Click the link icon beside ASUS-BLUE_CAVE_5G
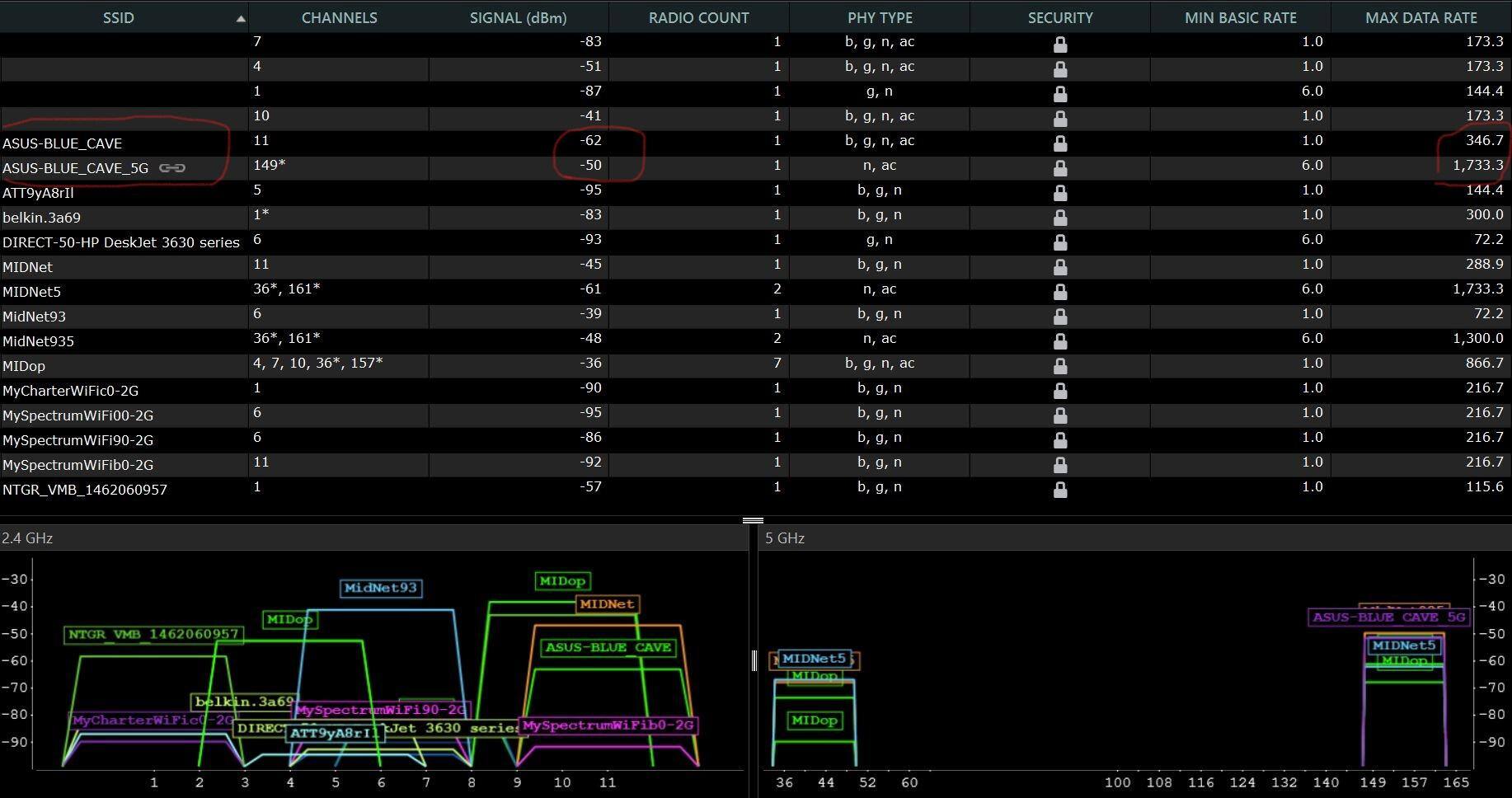 coord(171,168)
